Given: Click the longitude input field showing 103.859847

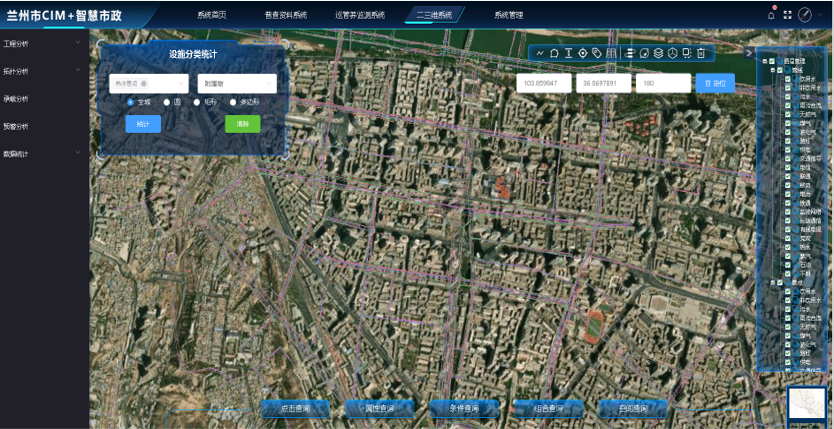Looking at the screenshot, I should [x=544, y=83].
